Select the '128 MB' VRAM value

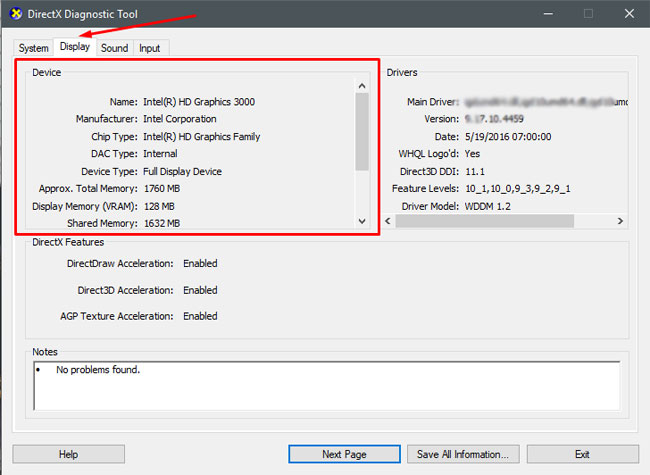coord(159,206)
